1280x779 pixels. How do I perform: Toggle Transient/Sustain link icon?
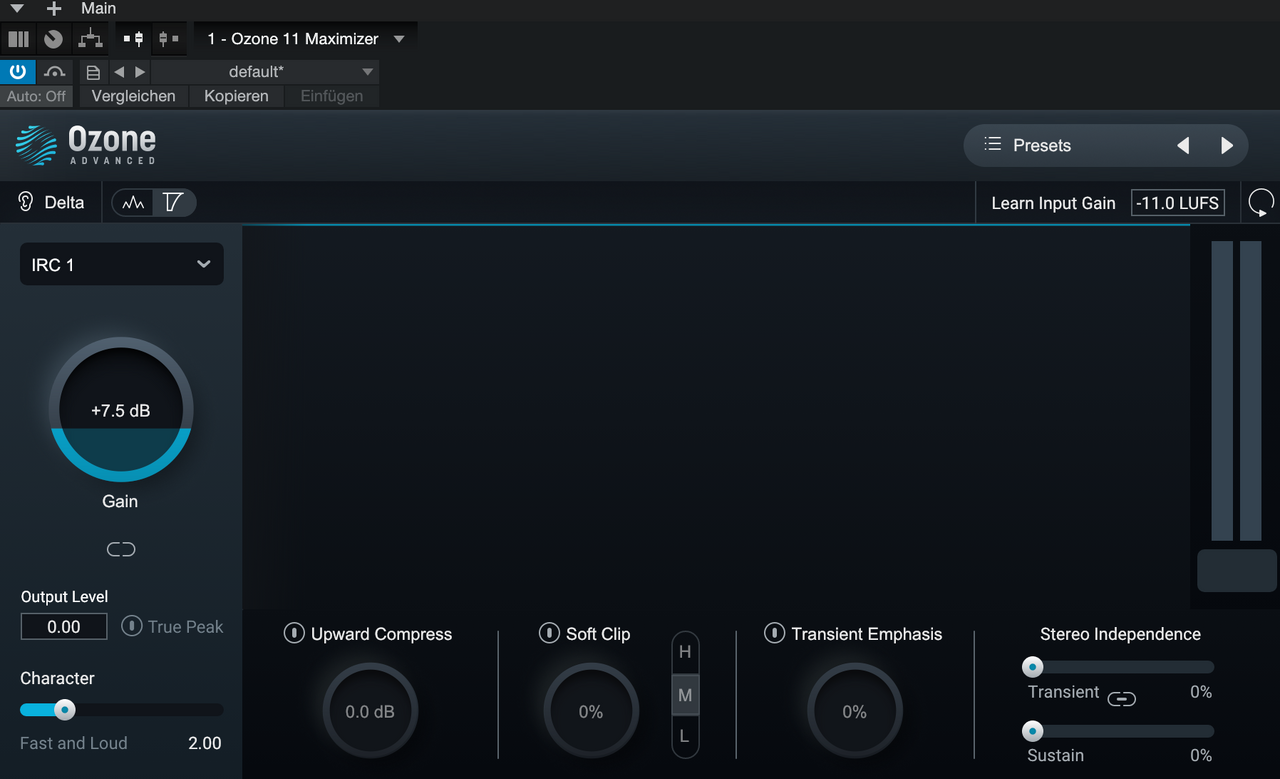tap(1122, 699)
